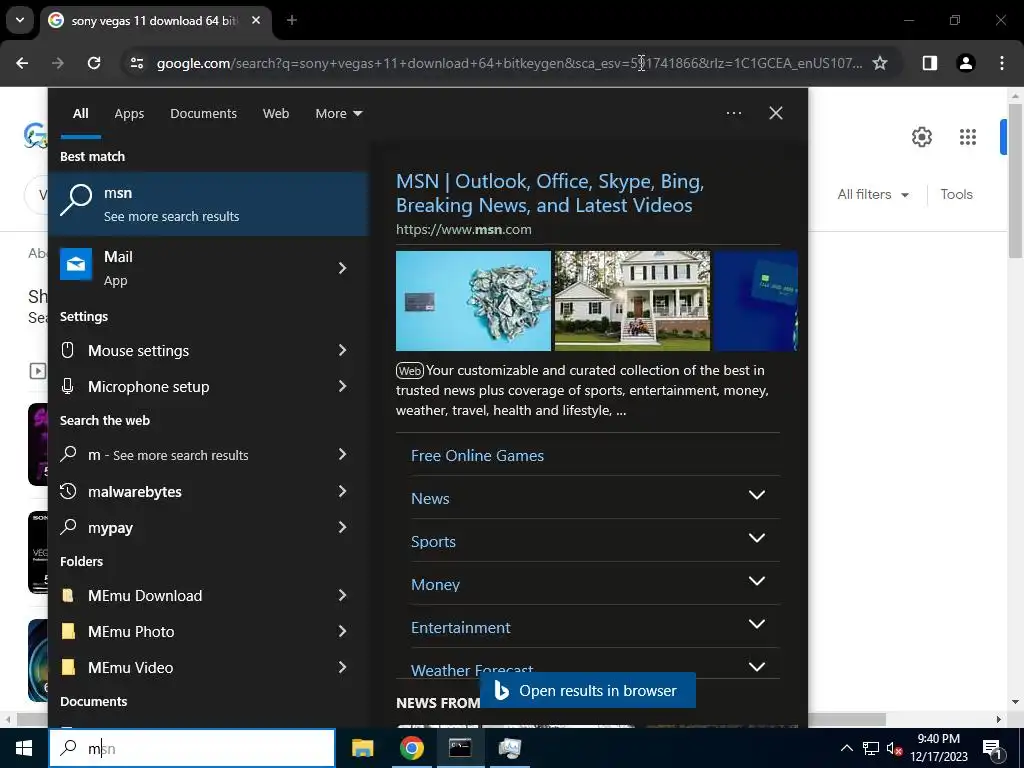Click the Chrome address bar URL

[x=509, y=63]
